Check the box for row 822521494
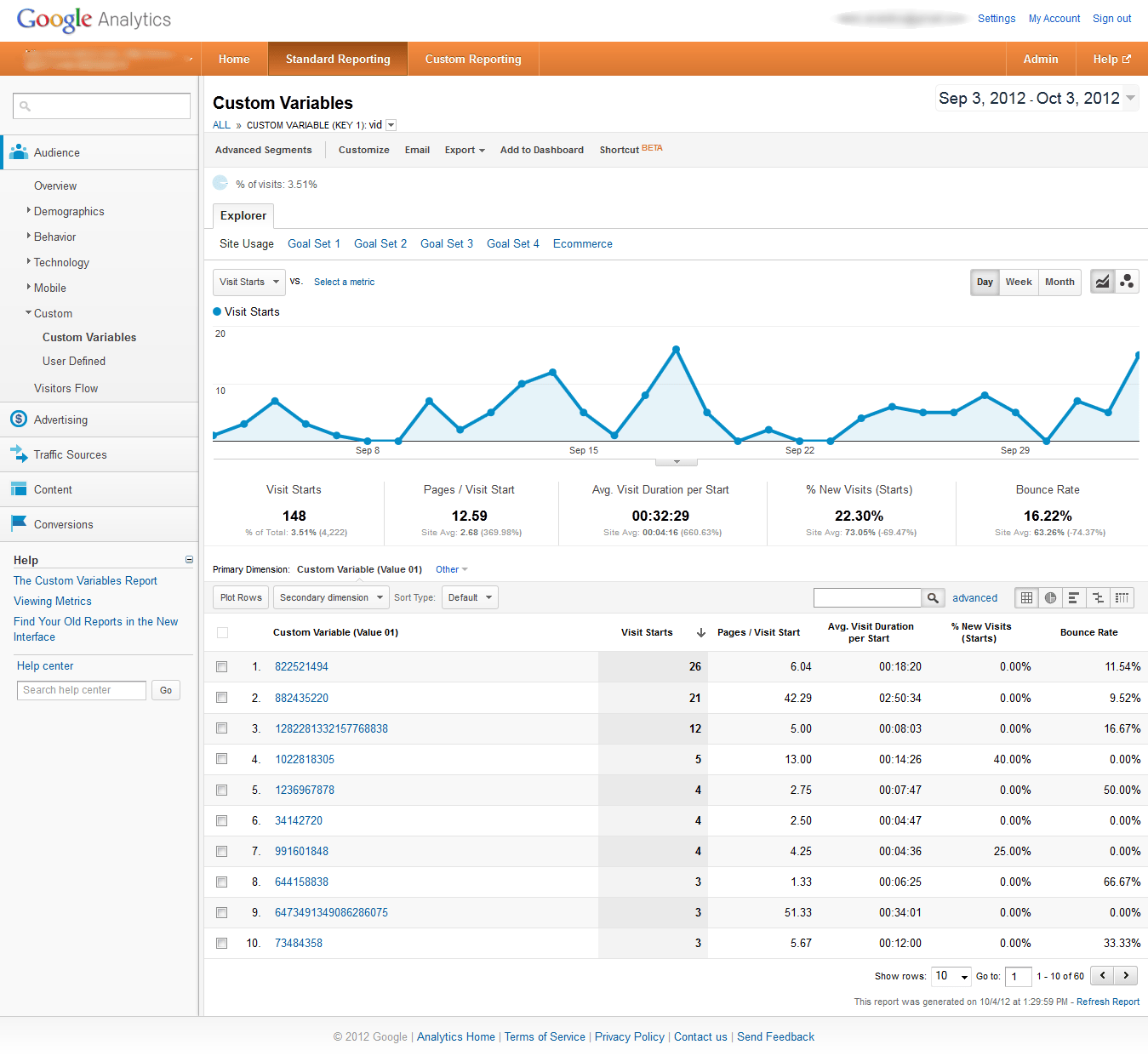The image size is (1148, 1056). point(222,666)
